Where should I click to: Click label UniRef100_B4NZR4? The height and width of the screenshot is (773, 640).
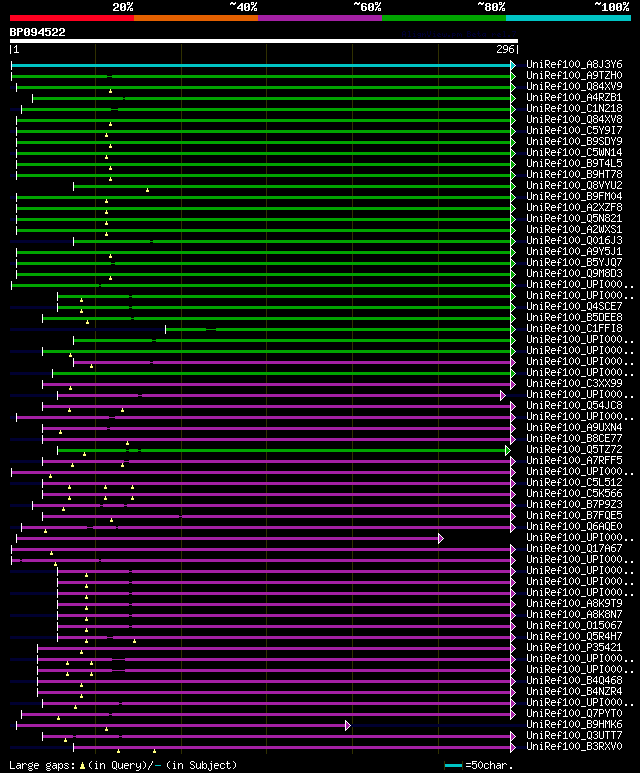(x=574, y=692)
